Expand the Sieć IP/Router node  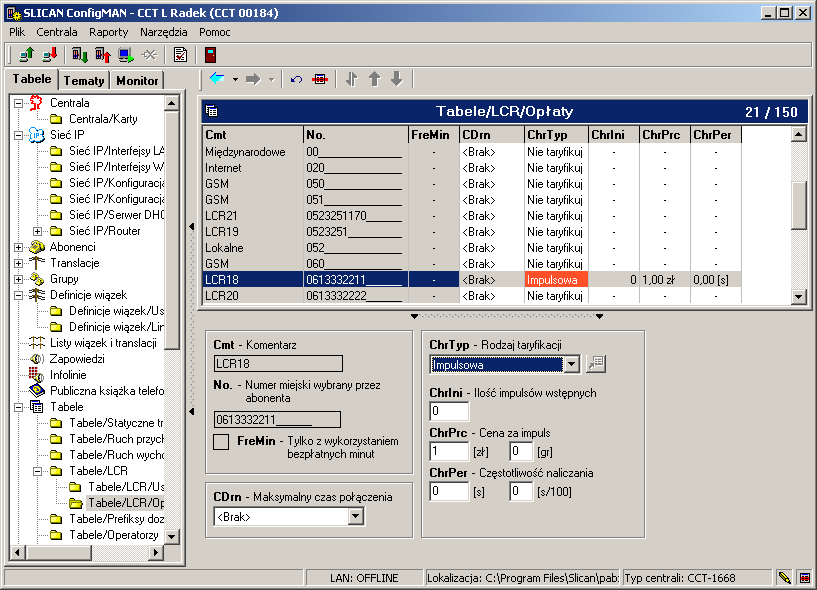38,231
